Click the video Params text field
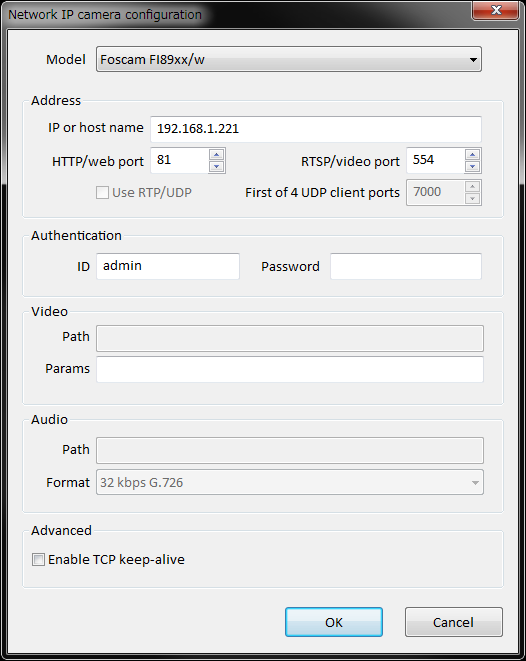526x661 pixels. click(290, 370)
